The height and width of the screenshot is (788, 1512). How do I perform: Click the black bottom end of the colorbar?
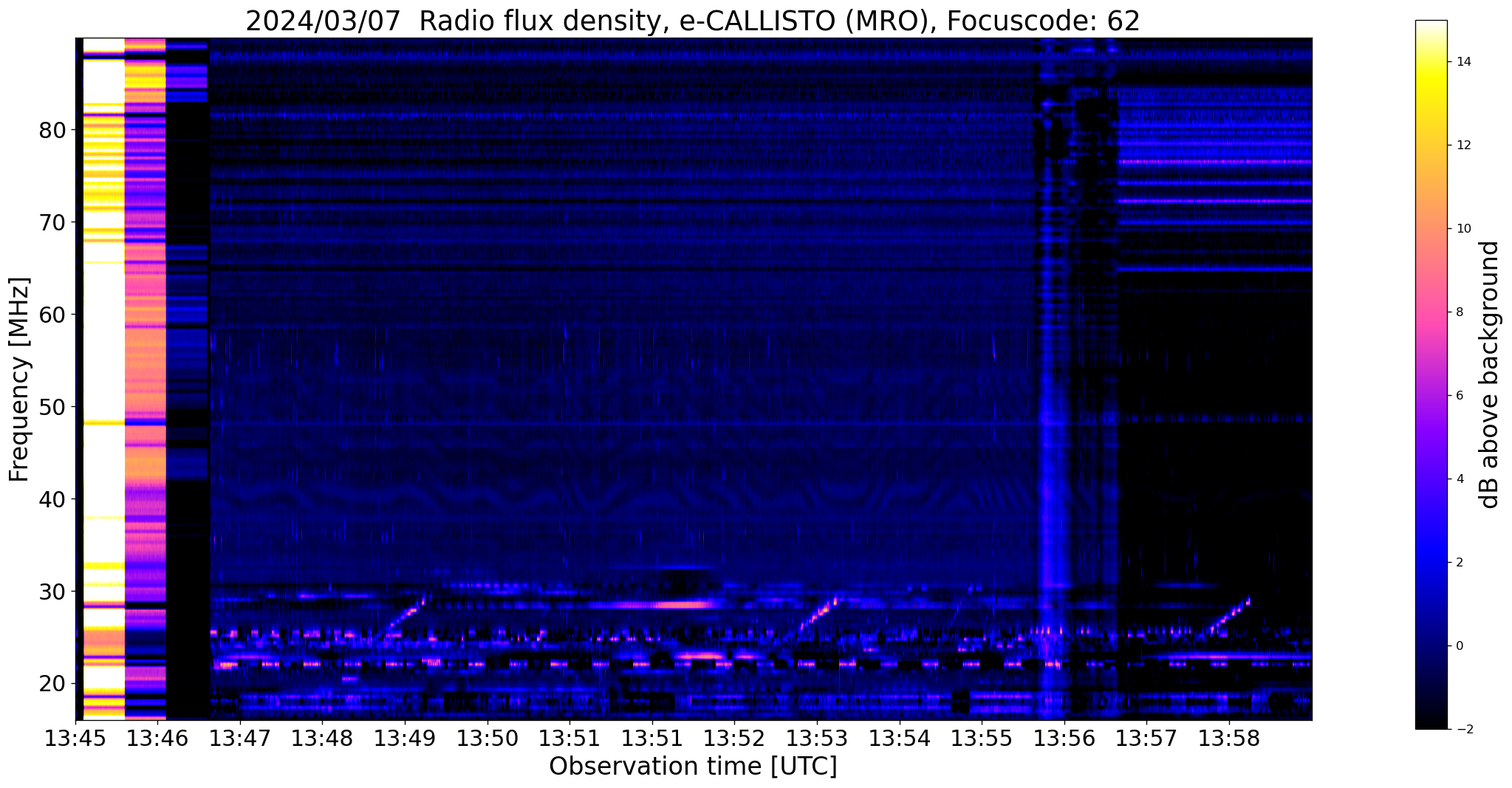pyautogui.click(x=1431, y=724)
